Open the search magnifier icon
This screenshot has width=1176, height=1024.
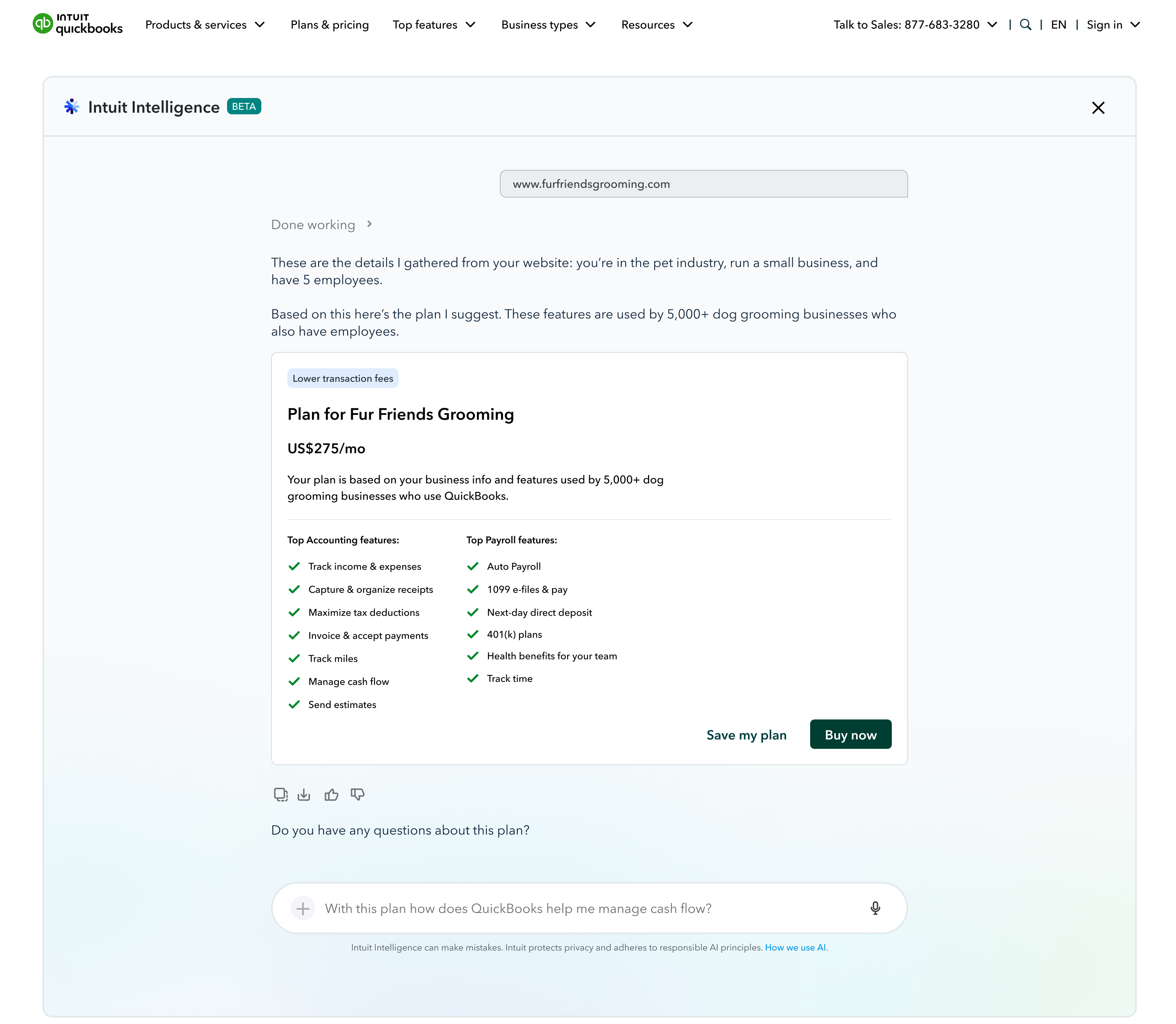[1025, 24]
